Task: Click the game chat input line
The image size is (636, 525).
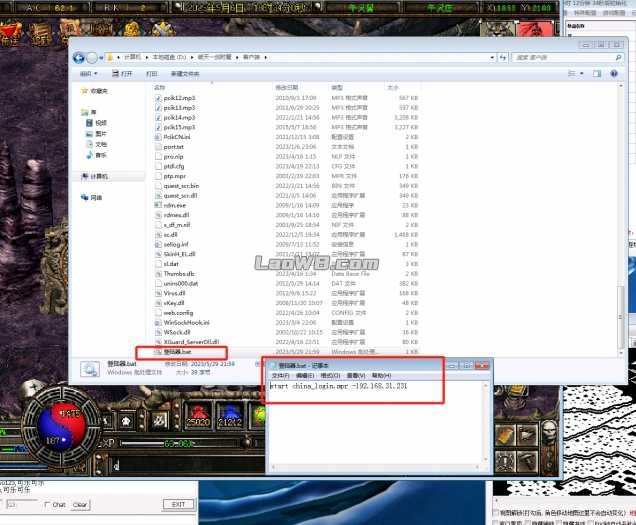Action: click(185, 465)
